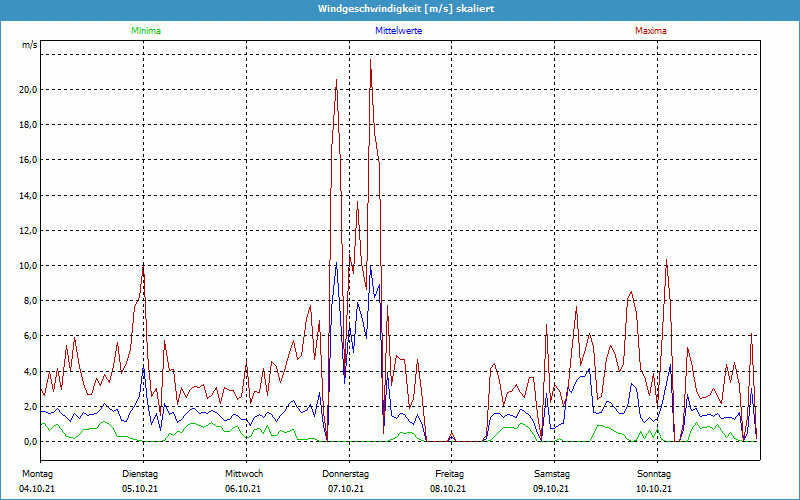Image resolution: width=800 pixels, height=500 pixels.
Task: Click the 18,0 y-axis value
Action: pyautogui.click(x=28, y=125)
